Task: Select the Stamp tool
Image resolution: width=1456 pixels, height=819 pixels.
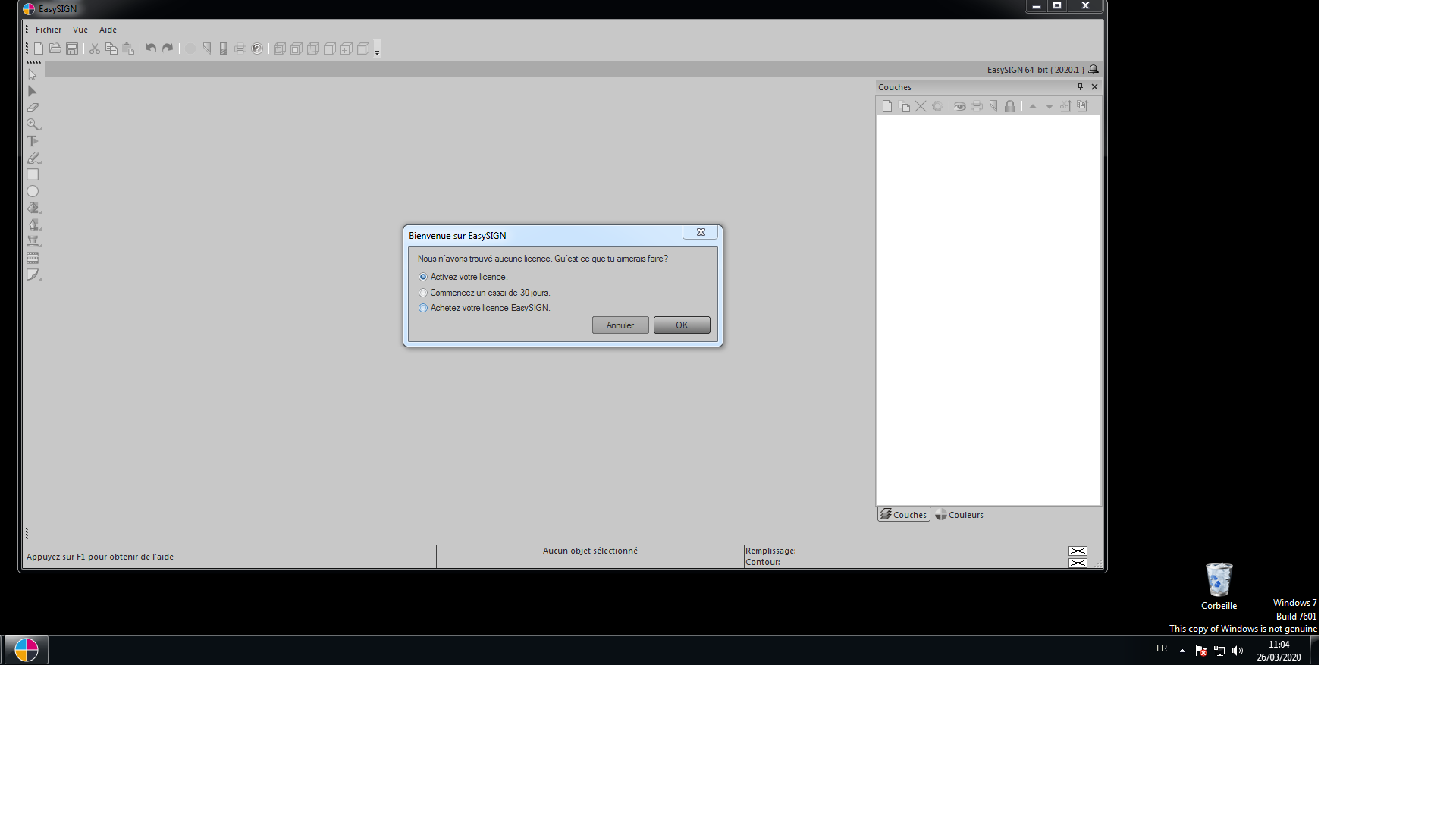Action: point(33,241)
